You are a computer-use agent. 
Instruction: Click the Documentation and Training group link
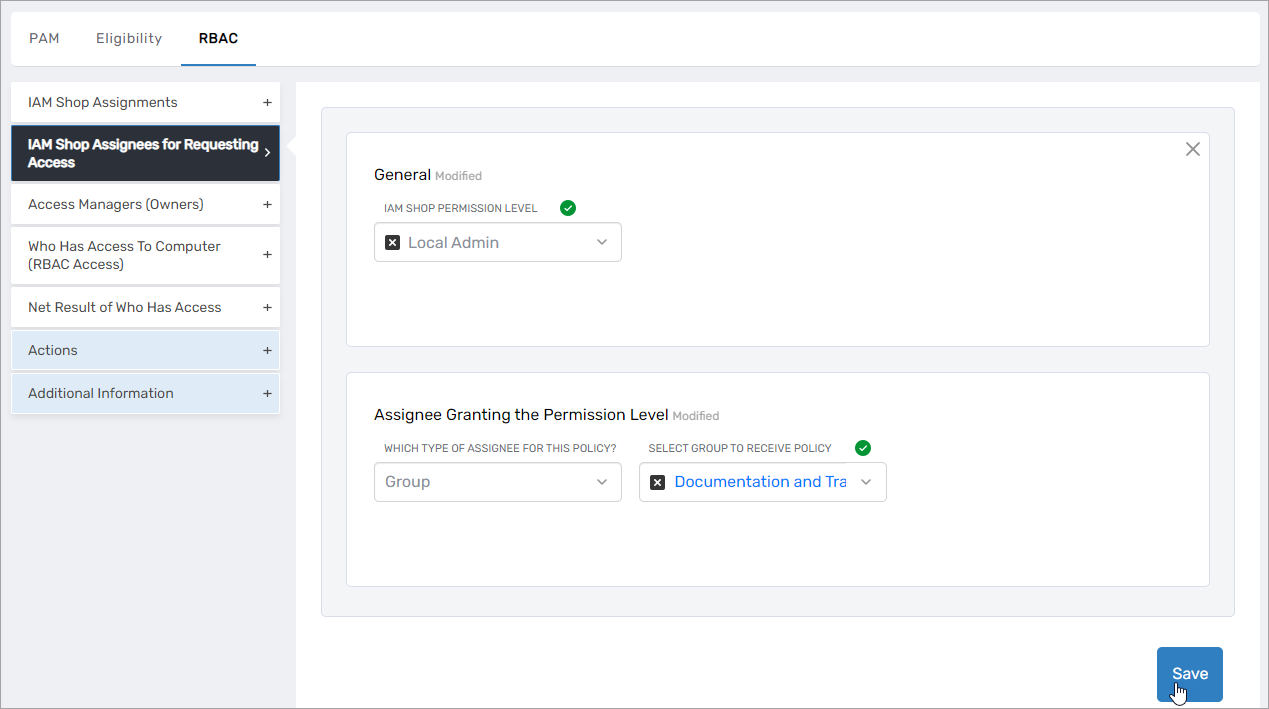coord(760,482)
